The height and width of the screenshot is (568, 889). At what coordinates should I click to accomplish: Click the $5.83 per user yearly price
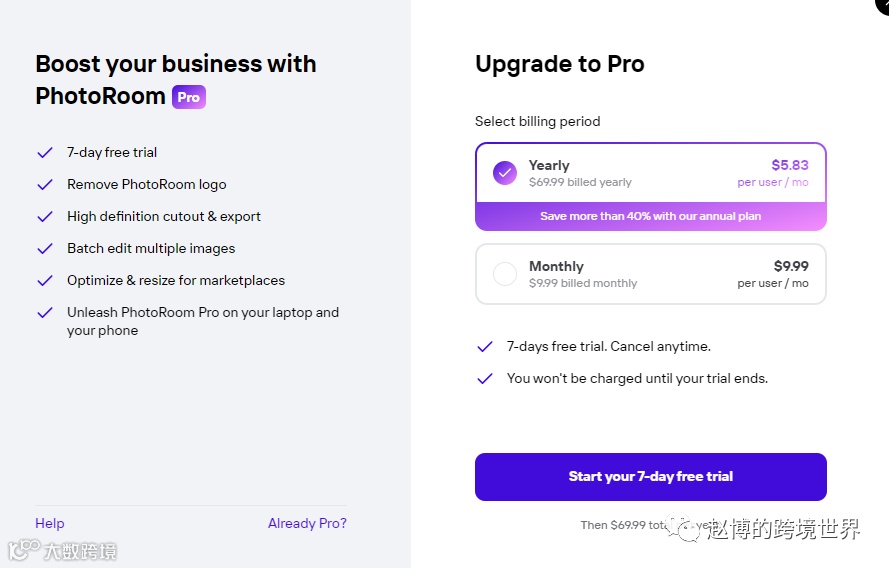pyautogui.click(x=789, y=165)
